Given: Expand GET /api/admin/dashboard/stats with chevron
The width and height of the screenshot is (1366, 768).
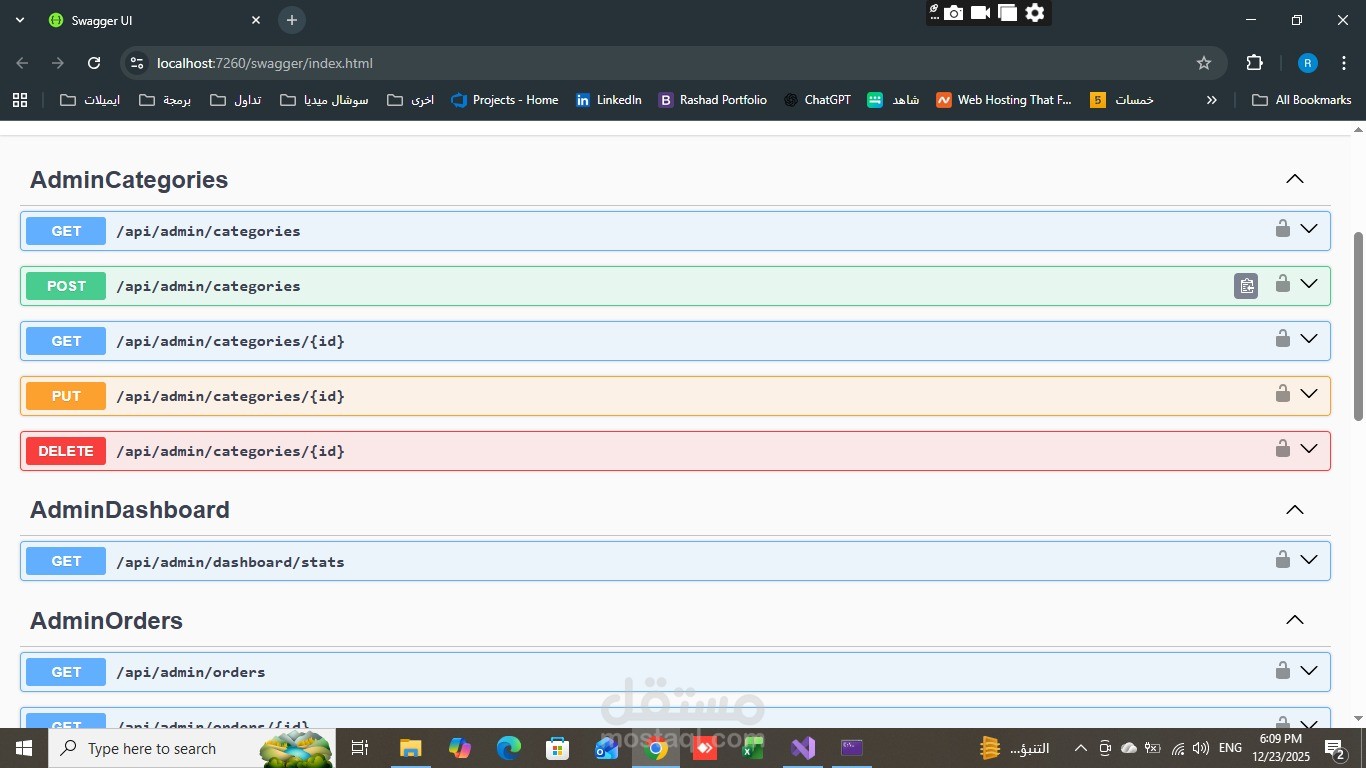Looking at the screenshot, I should [x=1309, y=560].
